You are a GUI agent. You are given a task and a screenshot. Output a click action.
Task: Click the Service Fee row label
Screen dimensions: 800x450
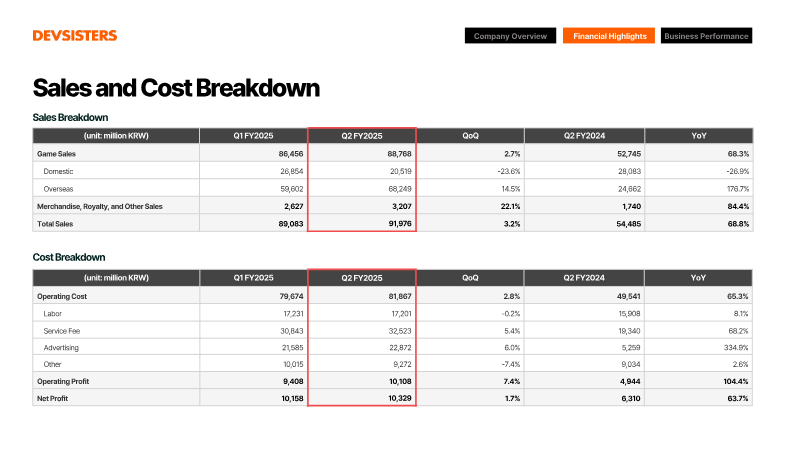62,331
